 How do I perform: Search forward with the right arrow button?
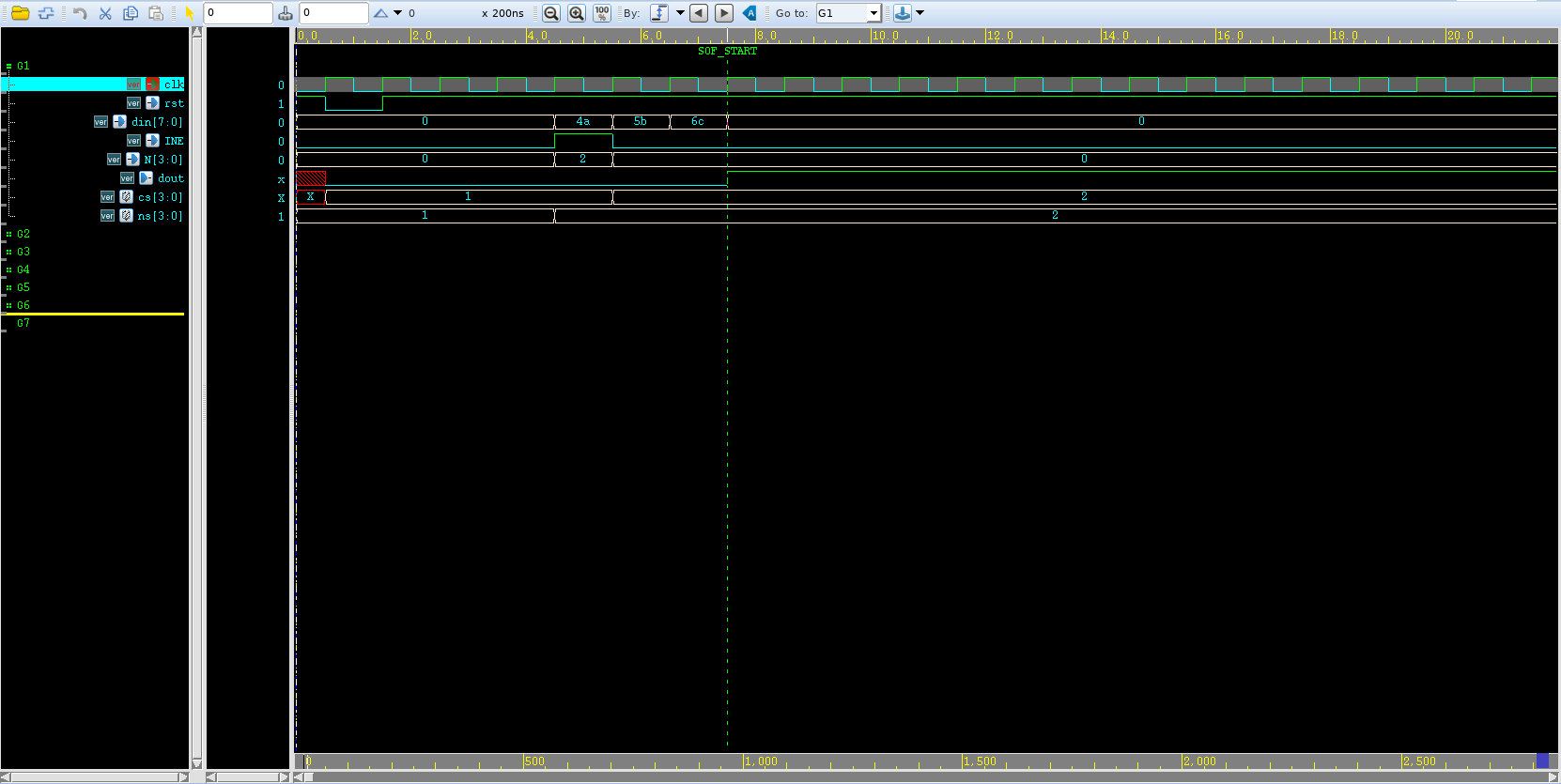point(724,13)
